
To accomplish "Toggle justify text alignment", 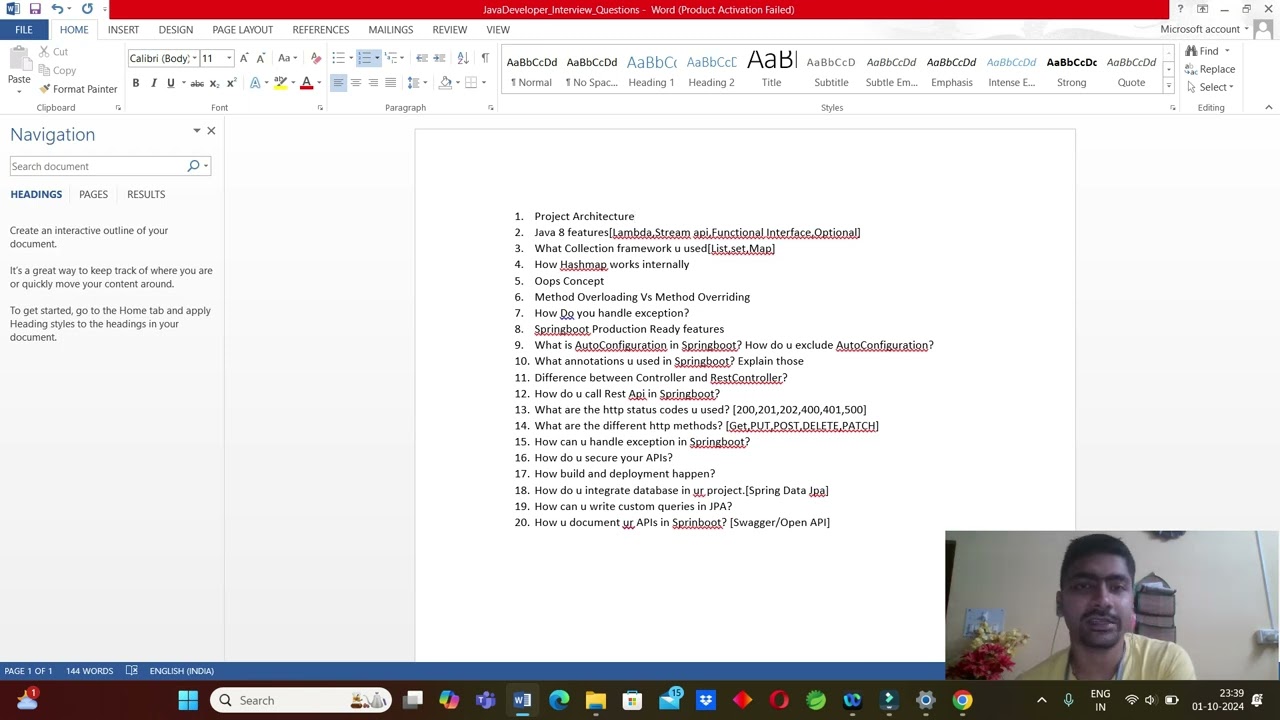I will (x=390, y=83).
